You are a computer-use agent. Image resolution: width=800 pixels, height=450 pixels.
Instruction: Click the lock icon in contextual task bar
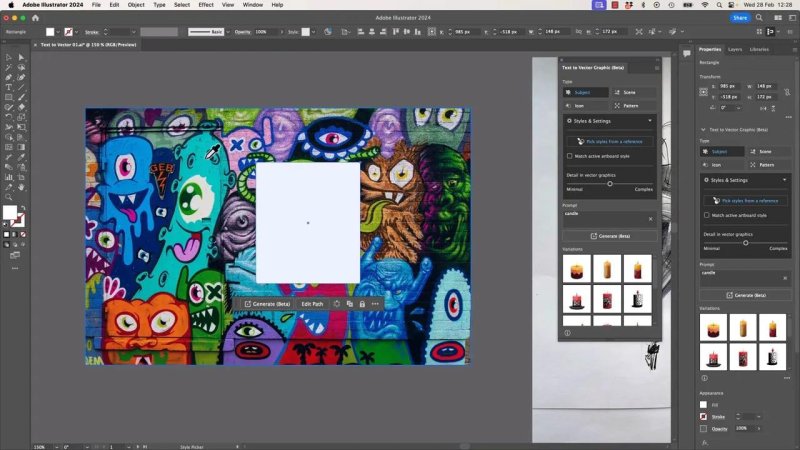(x=362, y=304)
